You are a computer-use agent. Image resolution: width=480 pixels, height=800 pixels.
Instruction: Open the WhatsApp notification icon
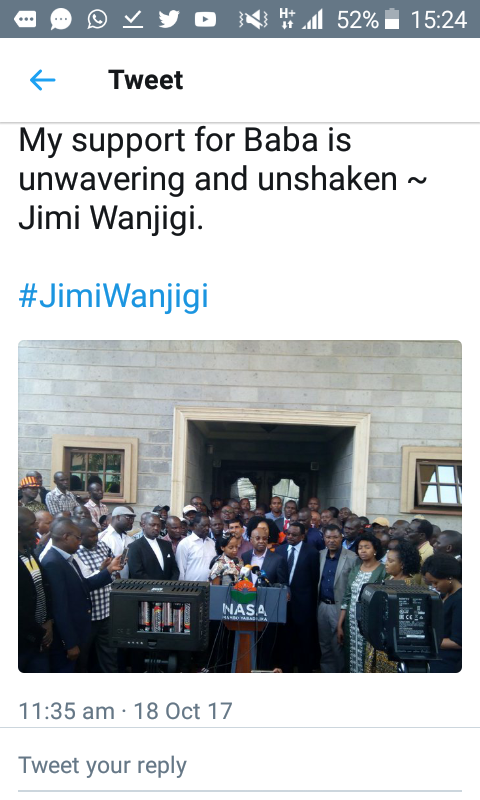click(97, 20)
